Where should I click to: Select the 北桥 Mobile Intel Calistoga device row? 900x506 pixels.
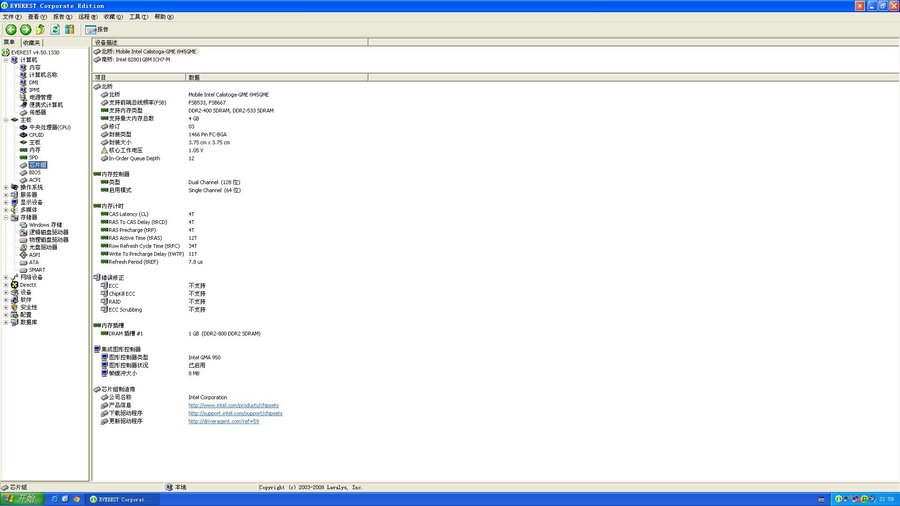[150, 51]
